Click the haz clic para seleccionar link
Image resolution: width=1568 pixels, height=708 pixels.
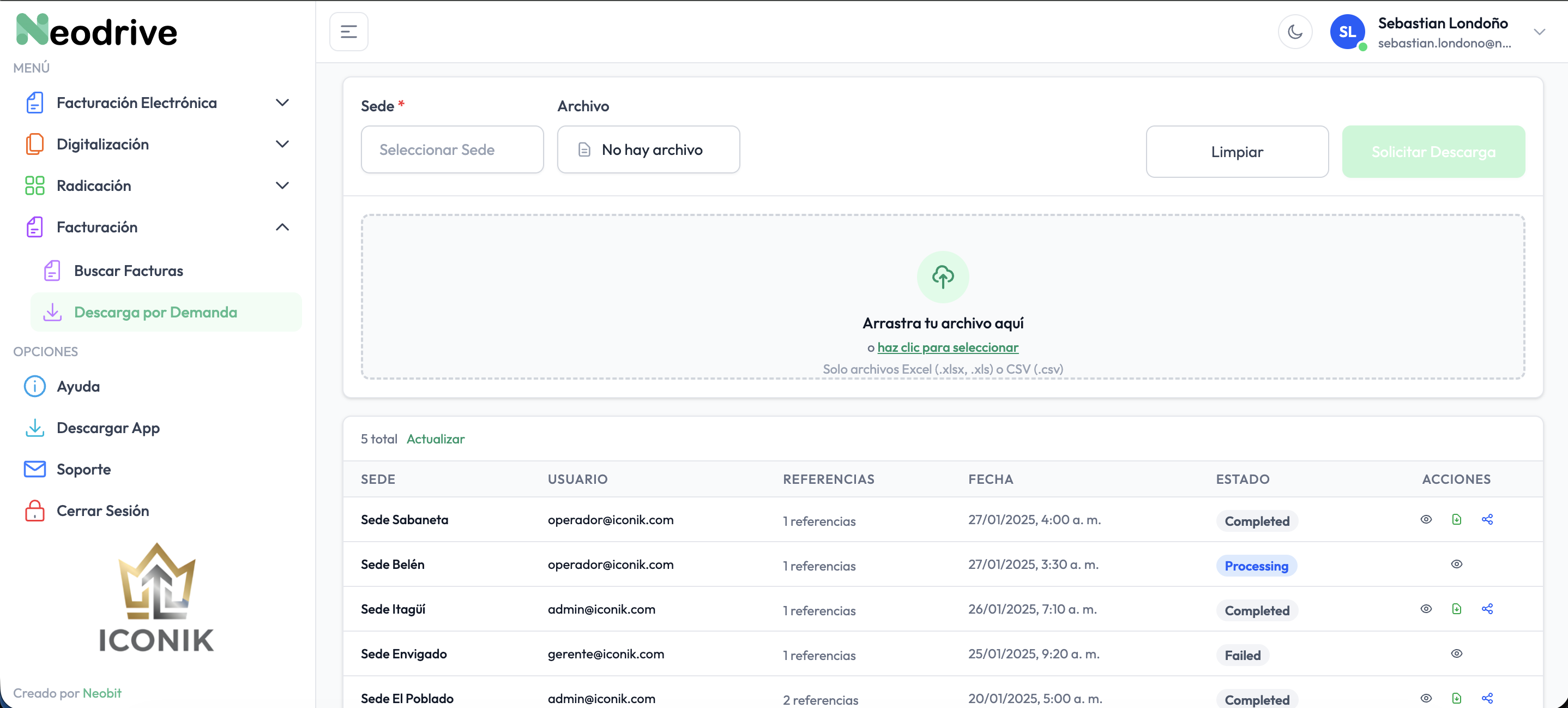tap(947, 347)
